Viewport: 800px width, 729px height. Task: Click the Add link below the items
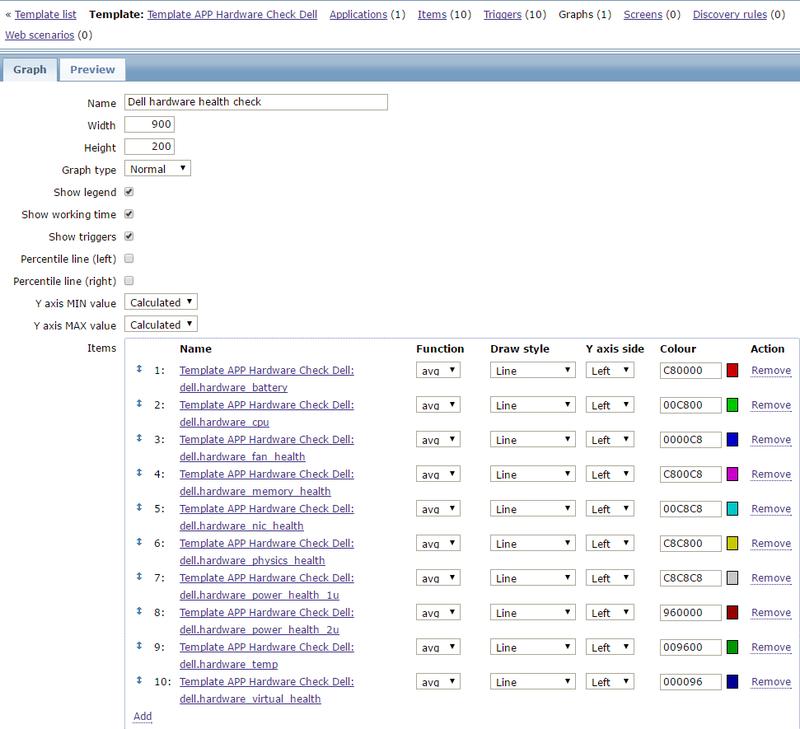(x=142, y=716)
